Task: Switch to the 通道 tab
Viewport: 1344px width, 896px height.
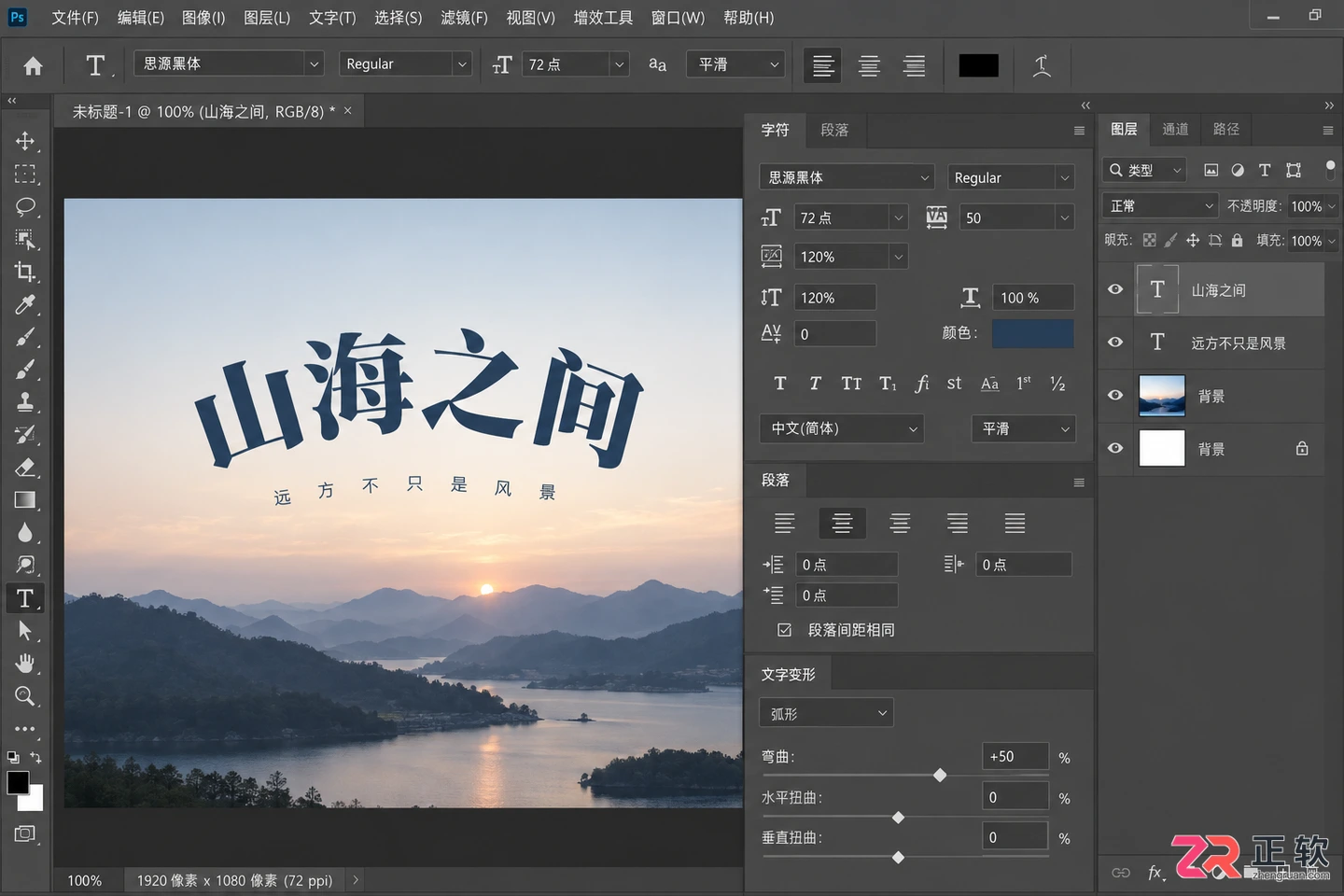Action: click(1175, 129)
